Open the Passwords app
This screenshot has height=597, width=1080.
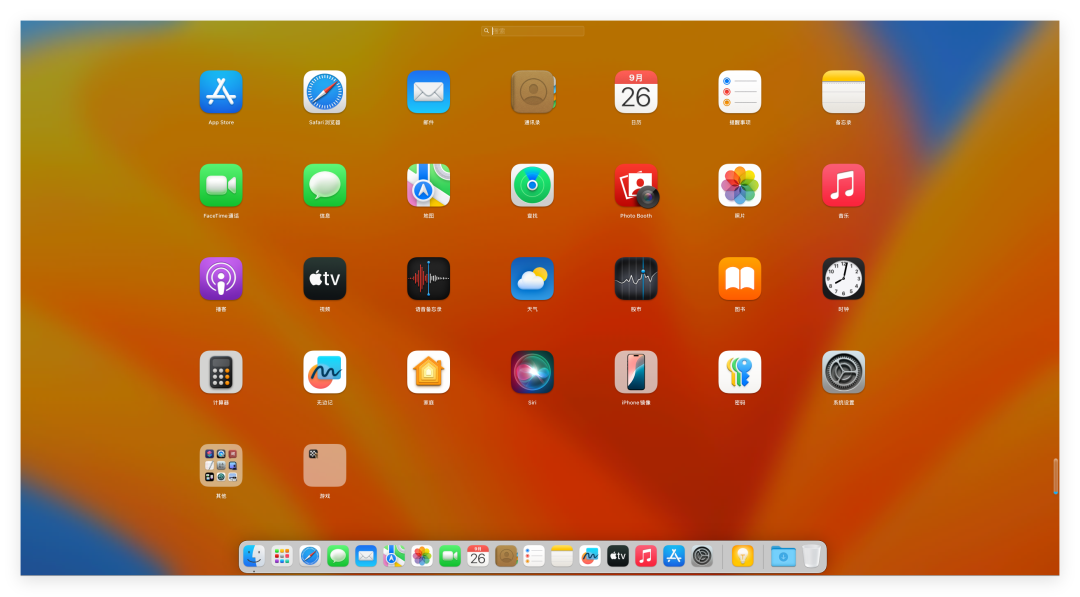tap(740, 372)
